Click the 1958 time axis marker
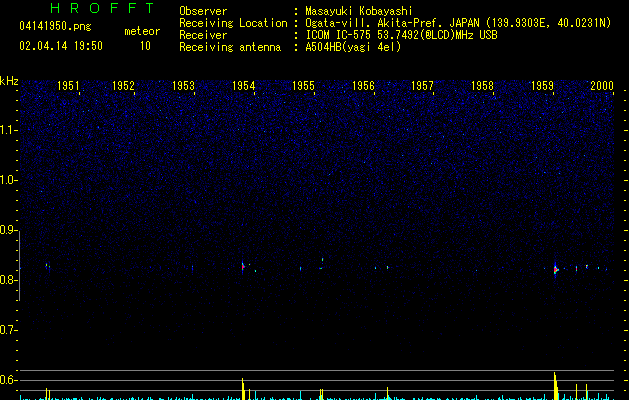 tap(482, 86)
